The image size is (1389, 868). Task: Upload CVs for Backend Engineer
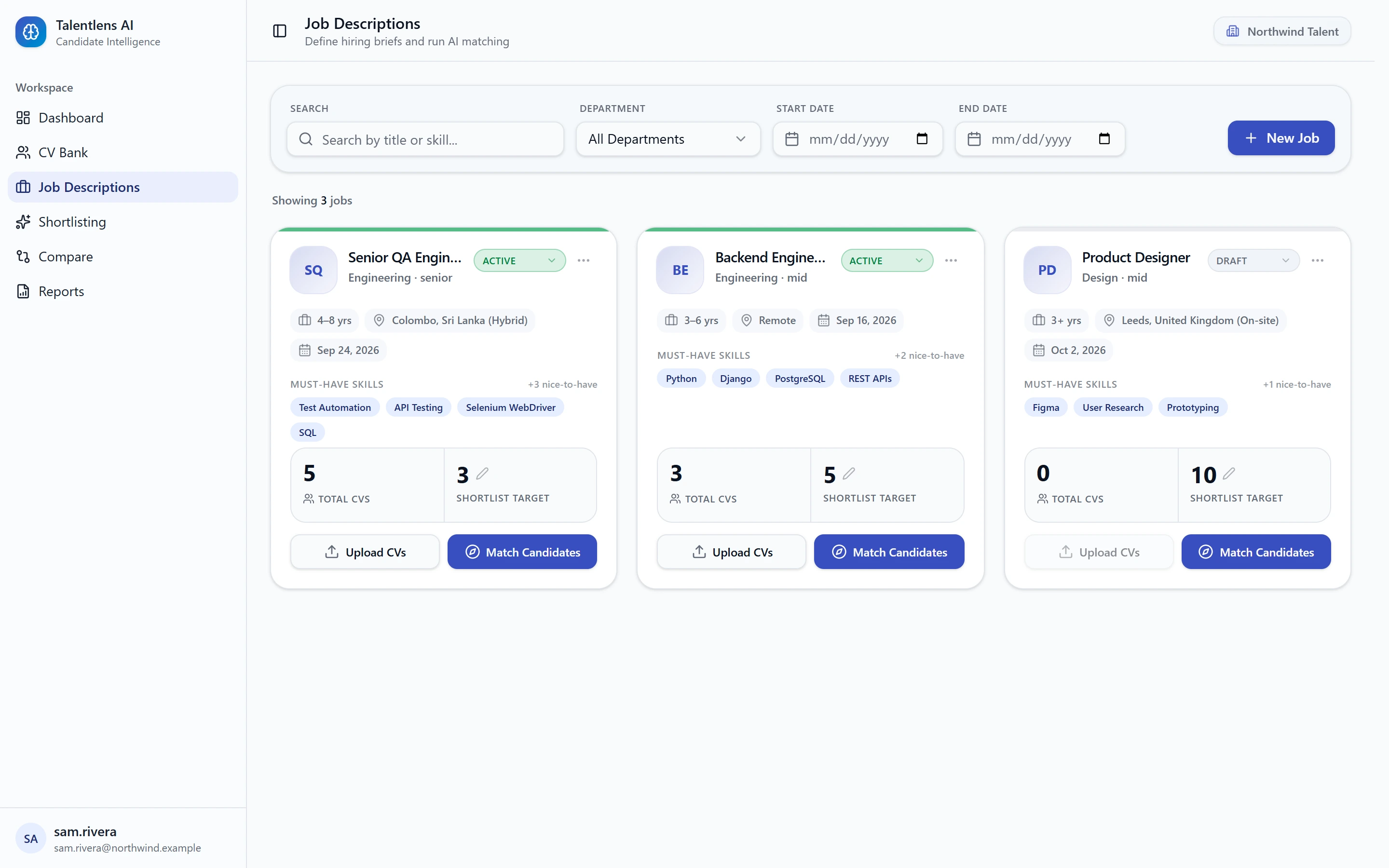point(731,552)
